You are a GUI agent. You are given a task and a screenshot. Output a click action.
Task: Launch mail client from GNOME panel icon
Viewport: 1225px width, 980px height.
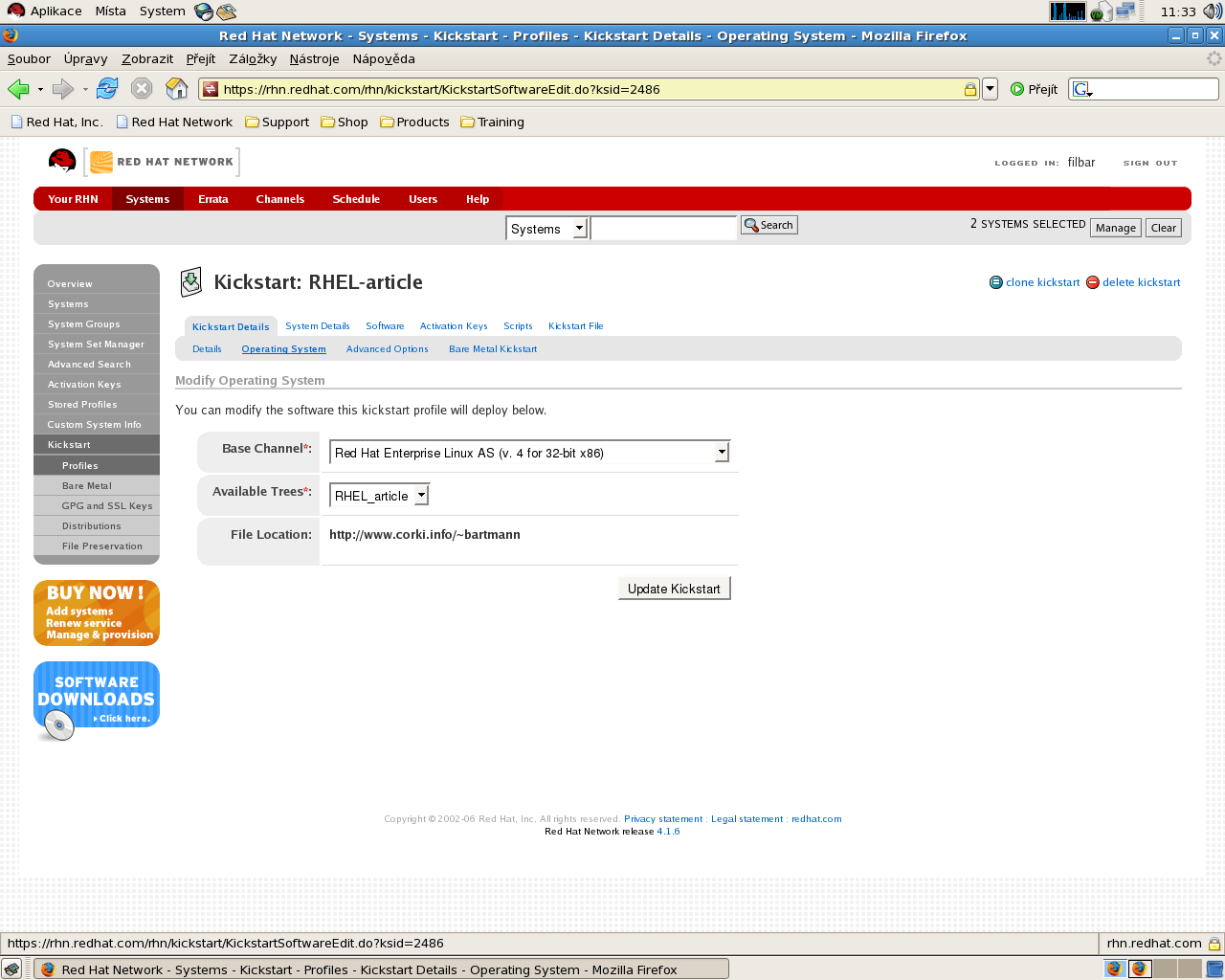point(227,11)
